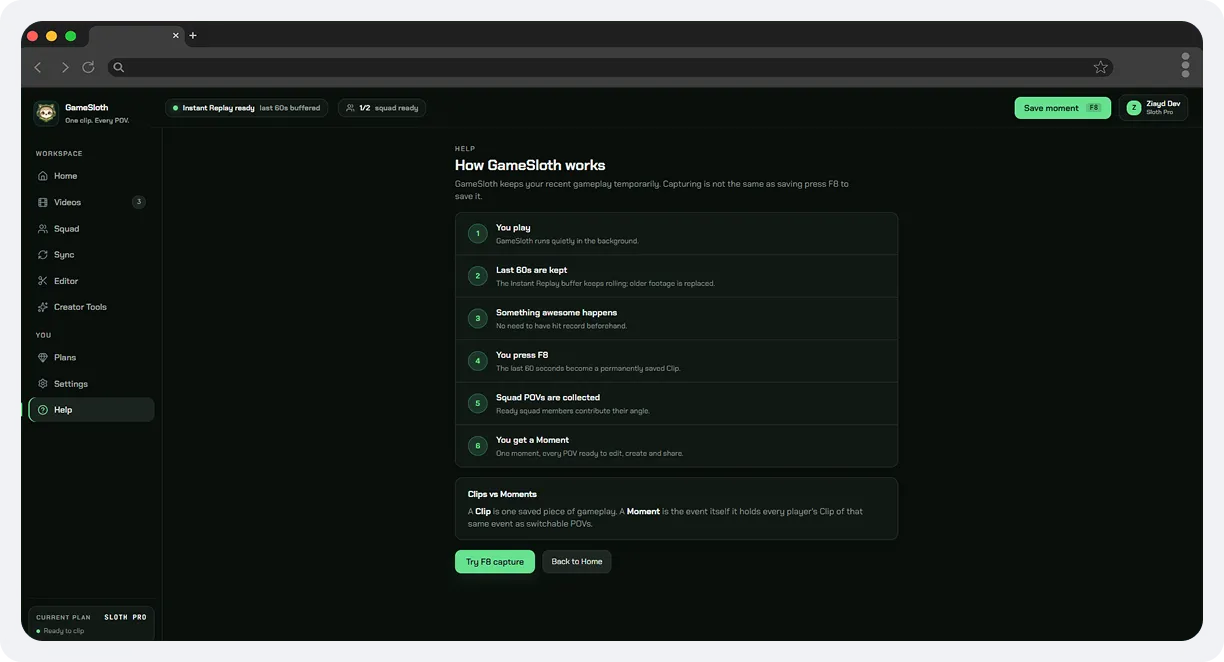Screen dimensions: 1224x662
Task: Open the Squad section
Action: click(91, 229)
